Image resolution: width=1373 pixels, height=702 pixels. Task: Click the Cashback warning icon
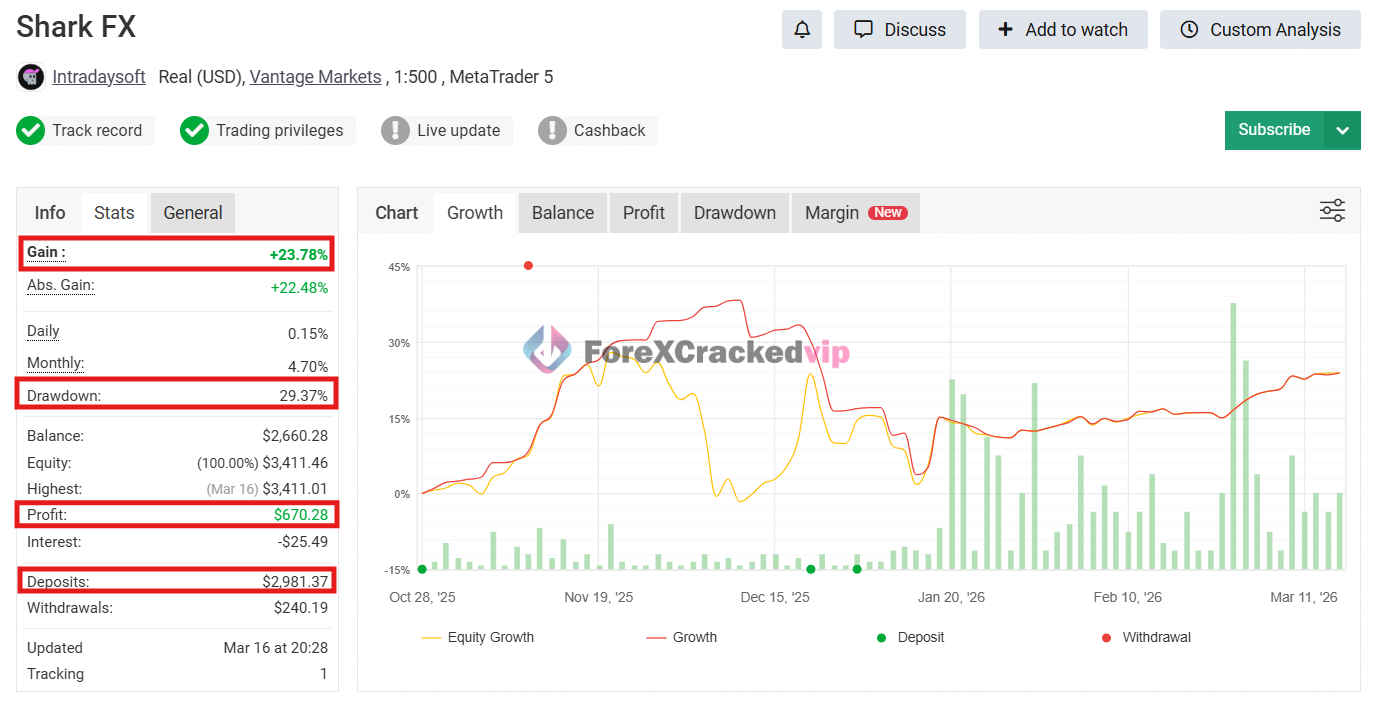click(552, 130)
